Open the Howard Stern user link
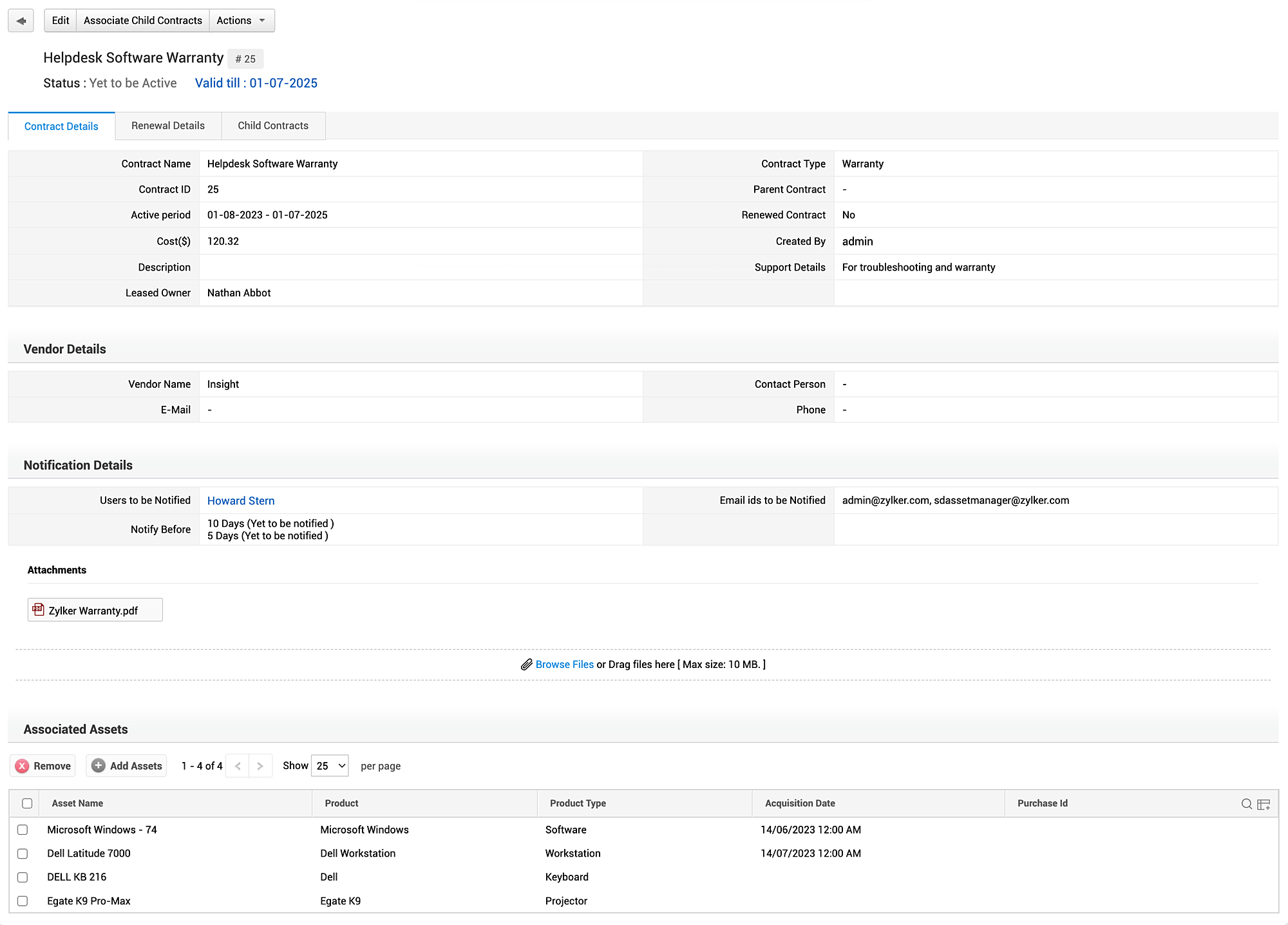Viewport: 1288px width, 925px height. (x=241, y=501)
